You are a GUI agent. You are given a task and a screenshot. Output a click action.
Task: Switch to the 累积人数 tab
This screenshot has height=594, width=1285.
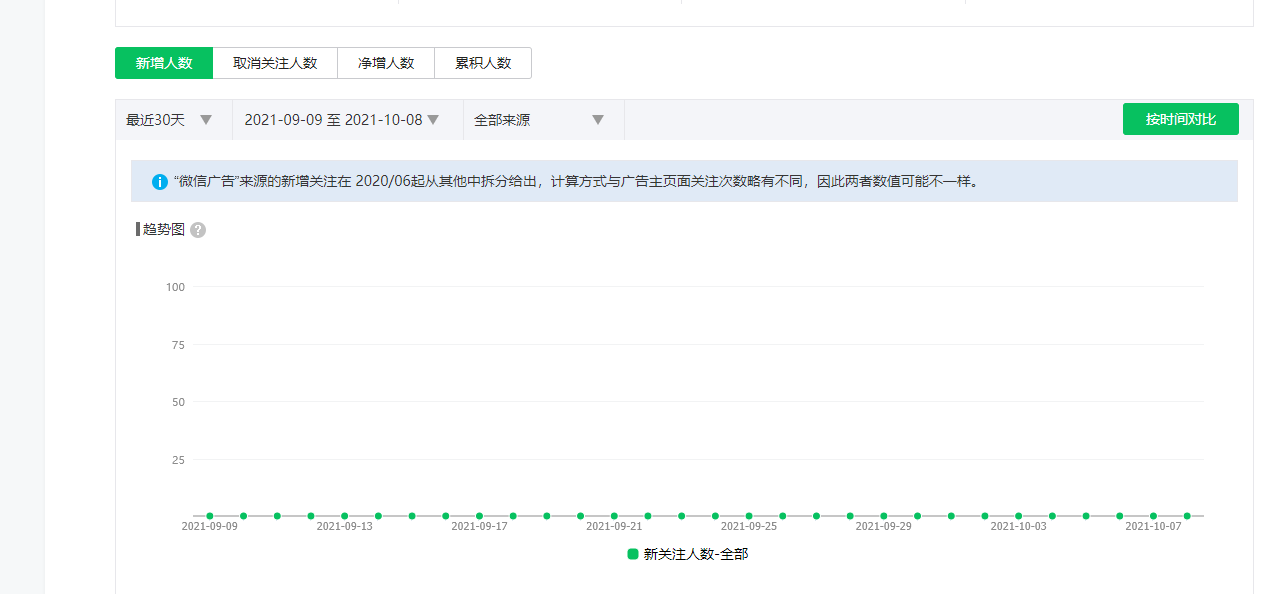coord(483,63)
